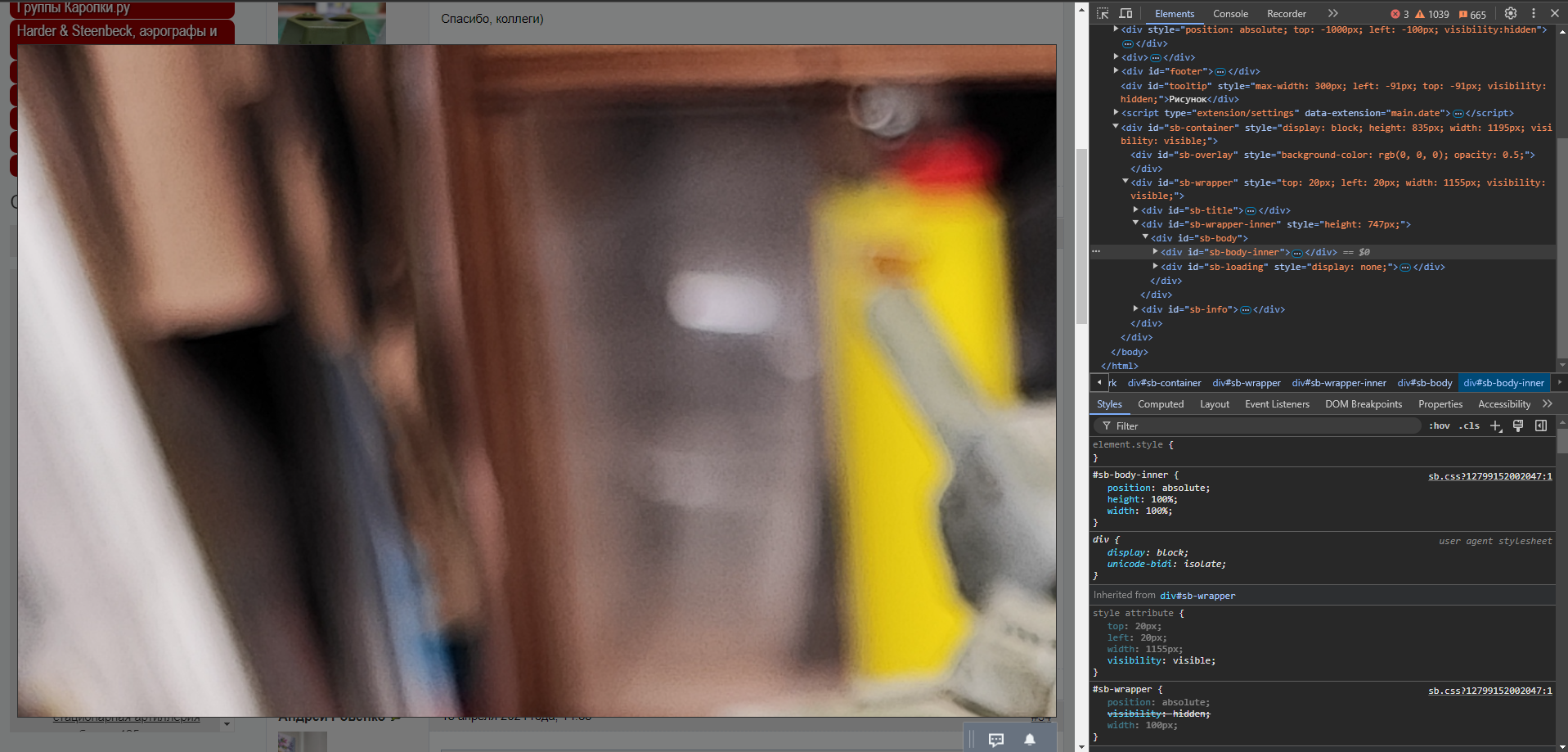Viewport: 1568px width, 752px height.
Task: Toggle rendering emulations paintbrush icon
Action: pyautogui.click(x=1518, y=426)
